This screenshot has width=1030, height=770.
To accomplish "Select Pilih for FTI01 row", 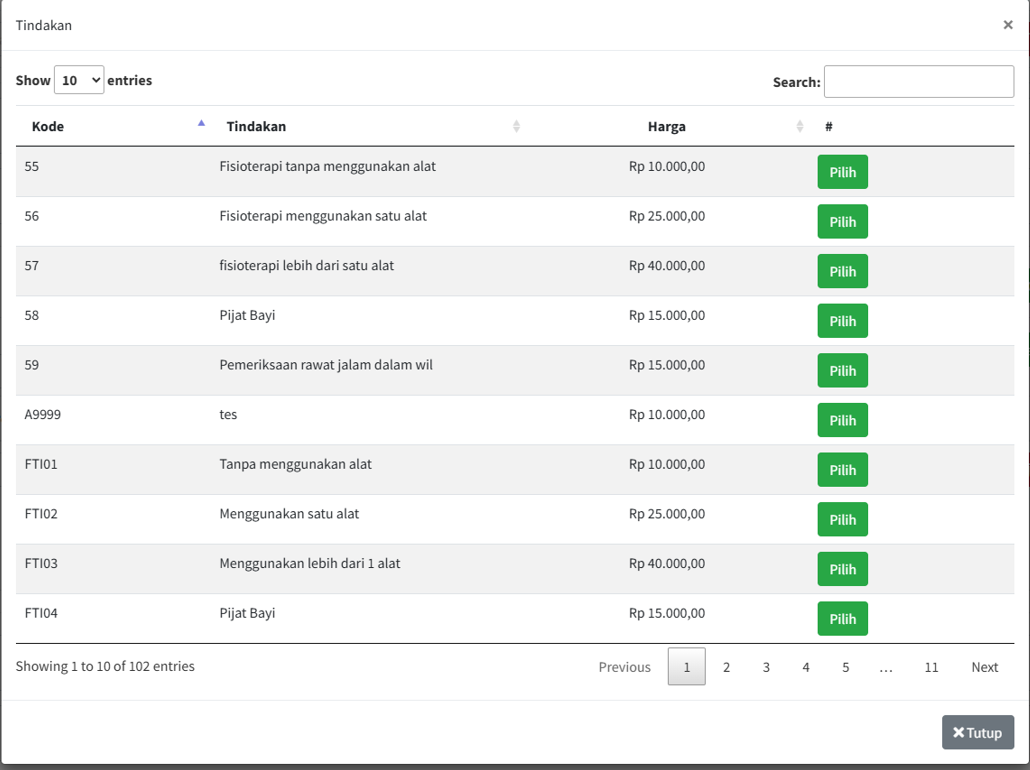I will (842, 470).
